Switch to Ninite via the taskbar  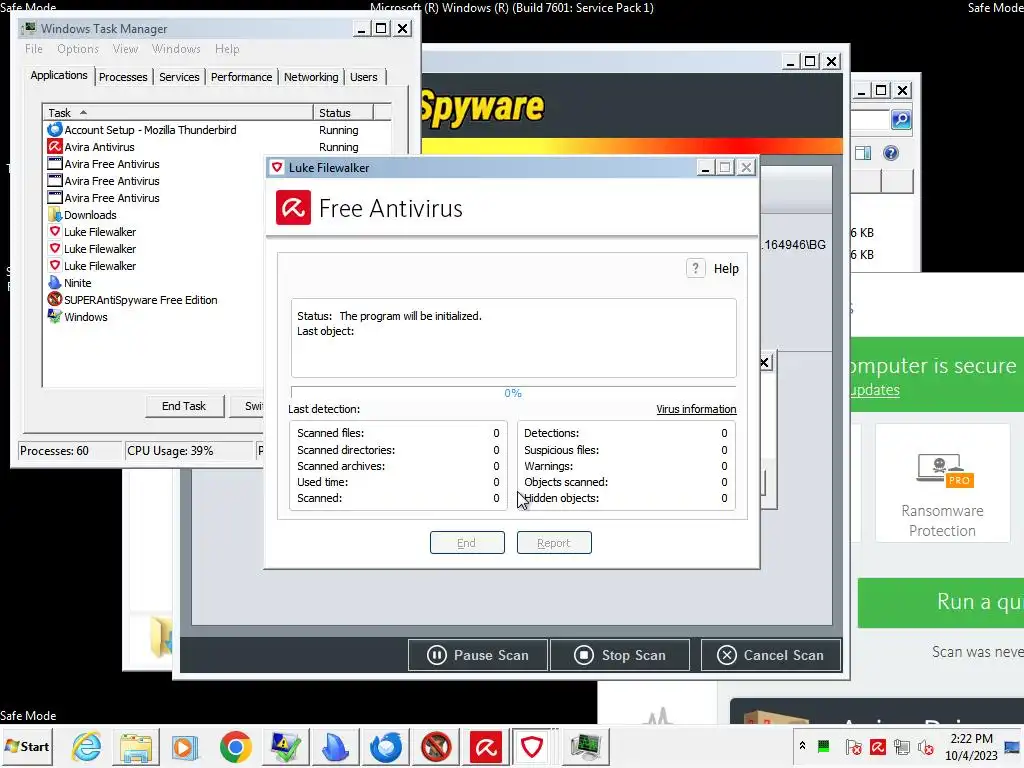335,746
